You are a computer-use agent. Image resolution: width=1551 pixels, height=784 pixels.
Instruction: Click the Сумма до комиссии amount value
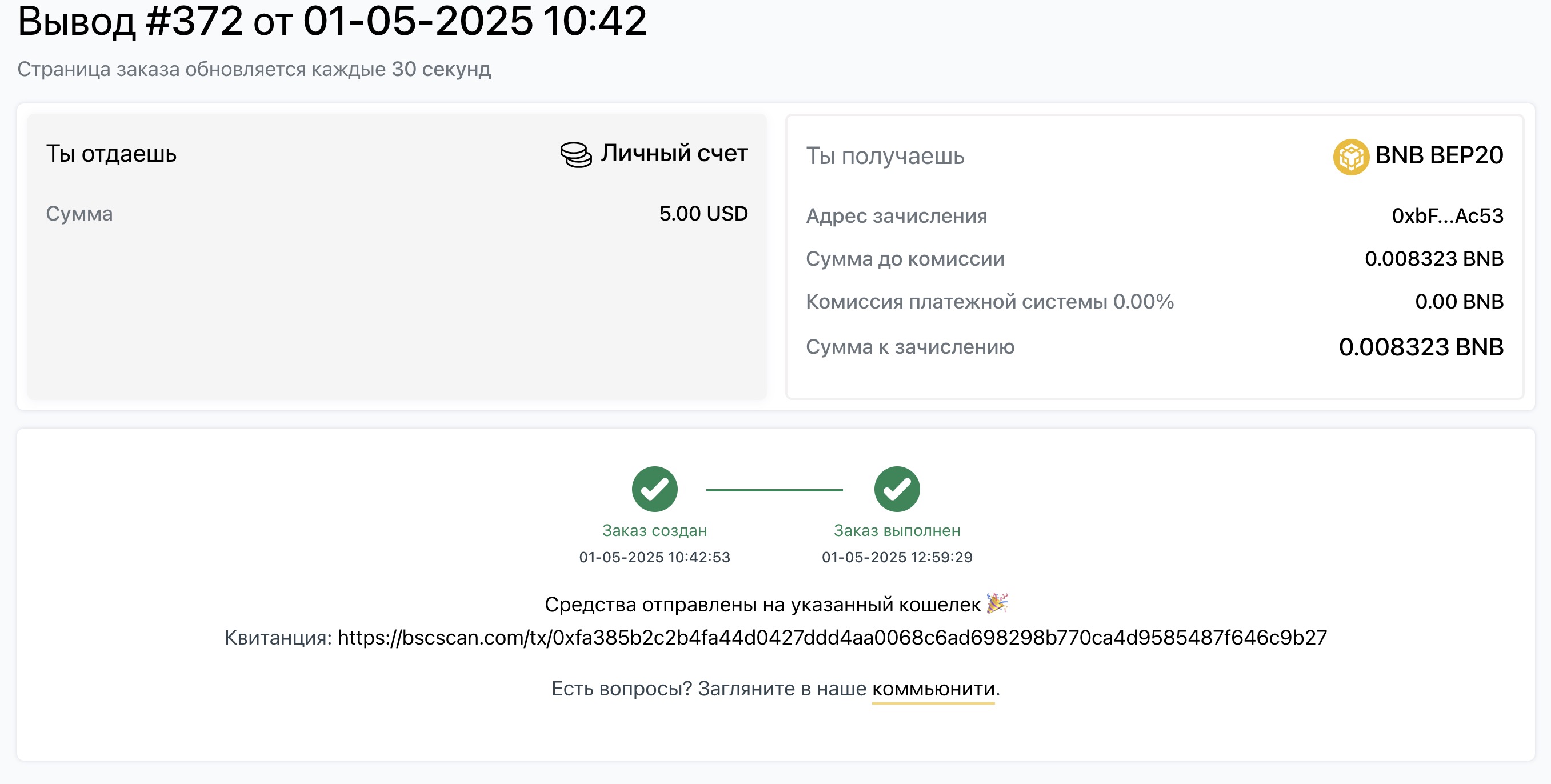tap(1434, 258)
